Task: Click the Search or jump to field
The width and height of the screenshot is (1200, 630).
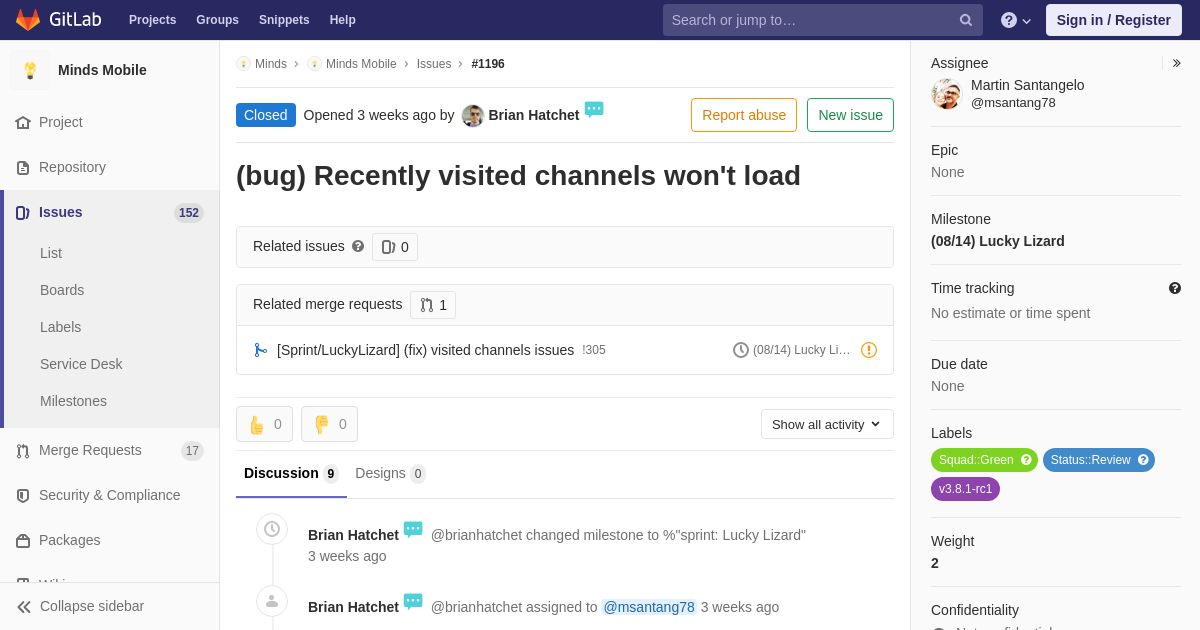Action: click(811, 20)
